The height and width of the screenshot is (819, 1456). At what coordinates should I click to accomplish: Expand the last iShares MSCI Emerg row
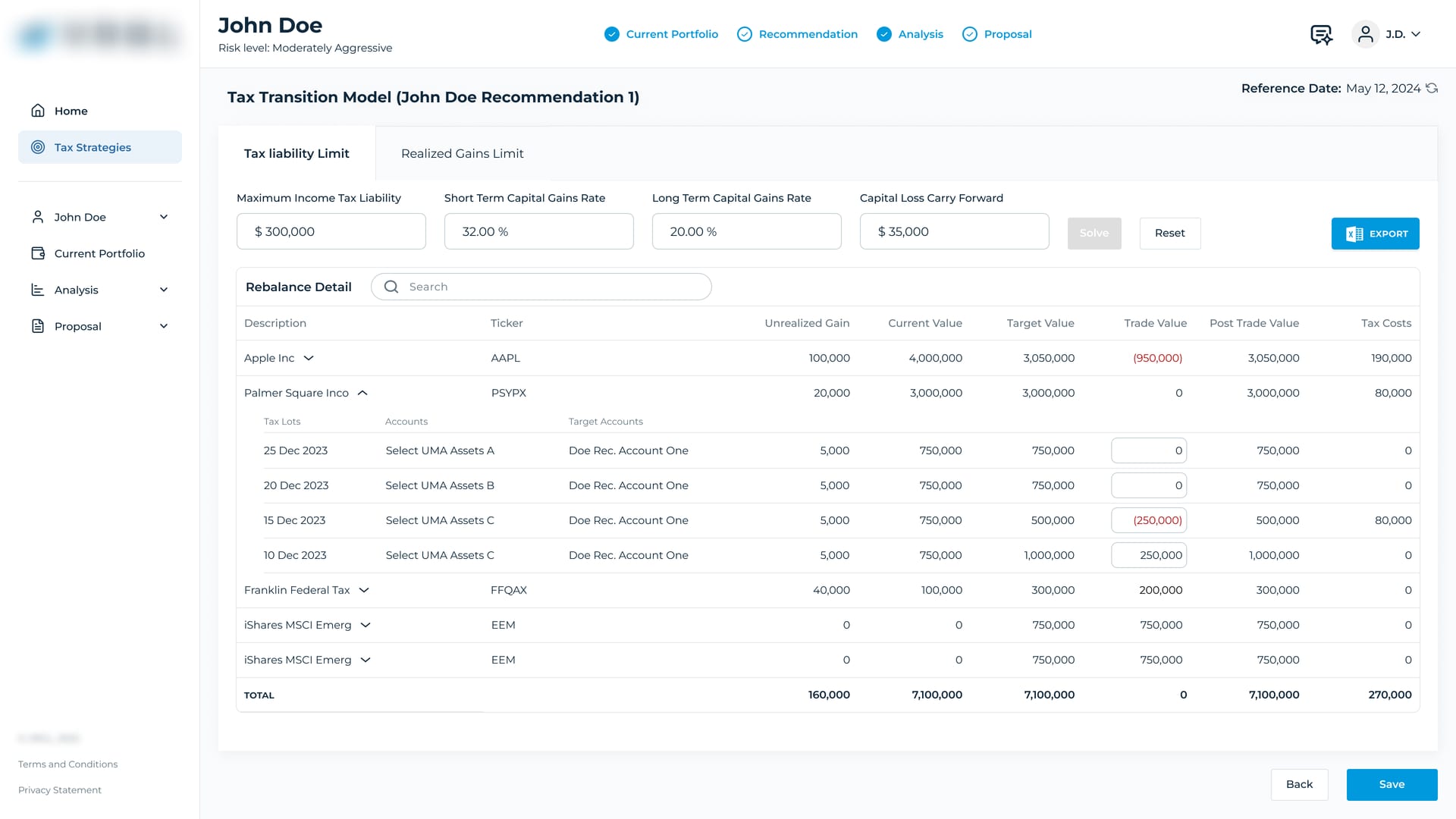coord(366,660)
